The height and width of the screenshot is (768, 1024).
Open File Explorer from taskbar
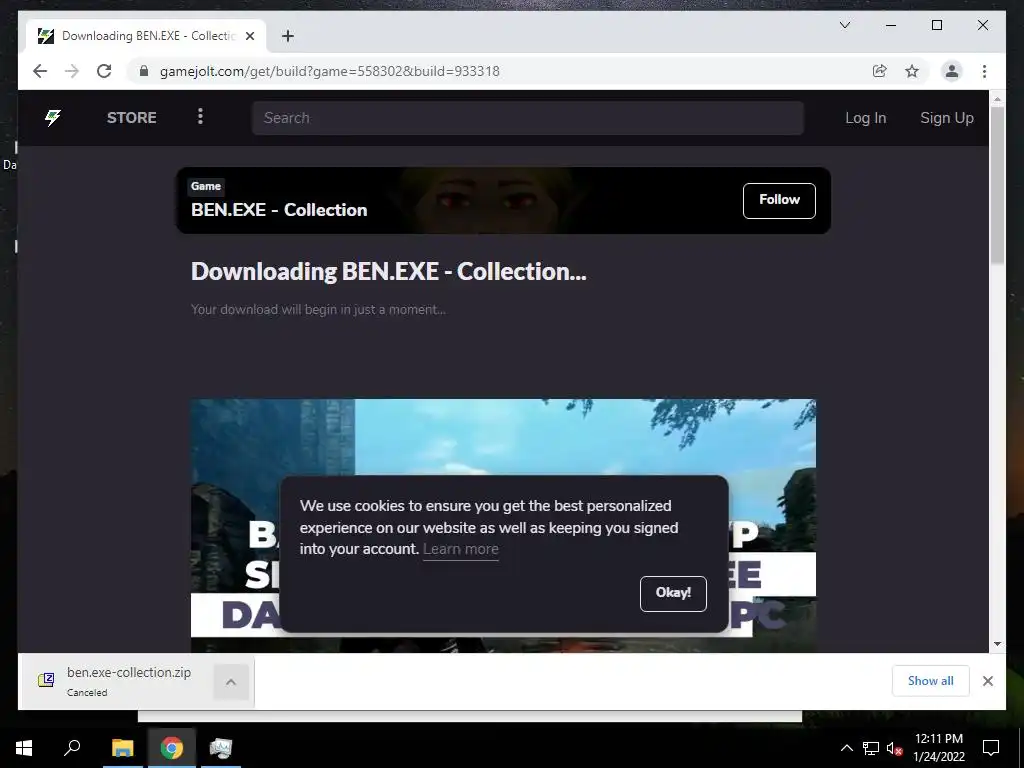coord(122,748)
